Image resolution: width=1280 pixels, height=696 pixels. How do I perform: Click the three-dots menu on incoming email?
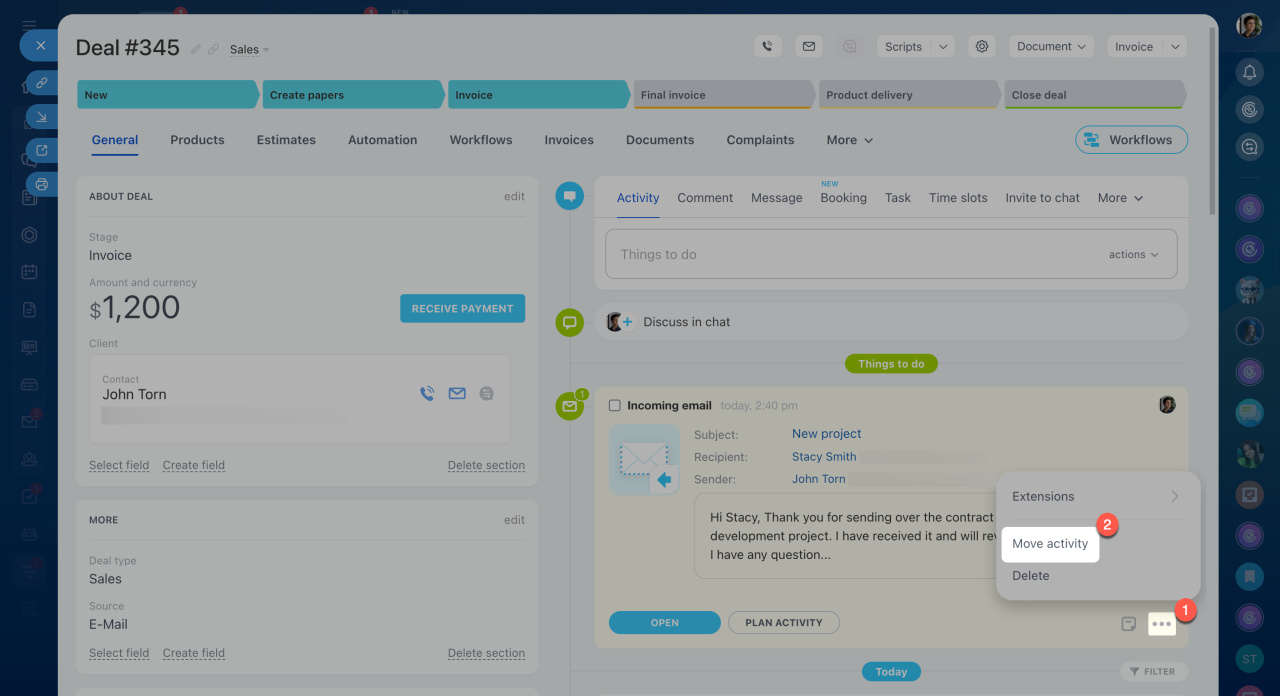click(1161, 623)
